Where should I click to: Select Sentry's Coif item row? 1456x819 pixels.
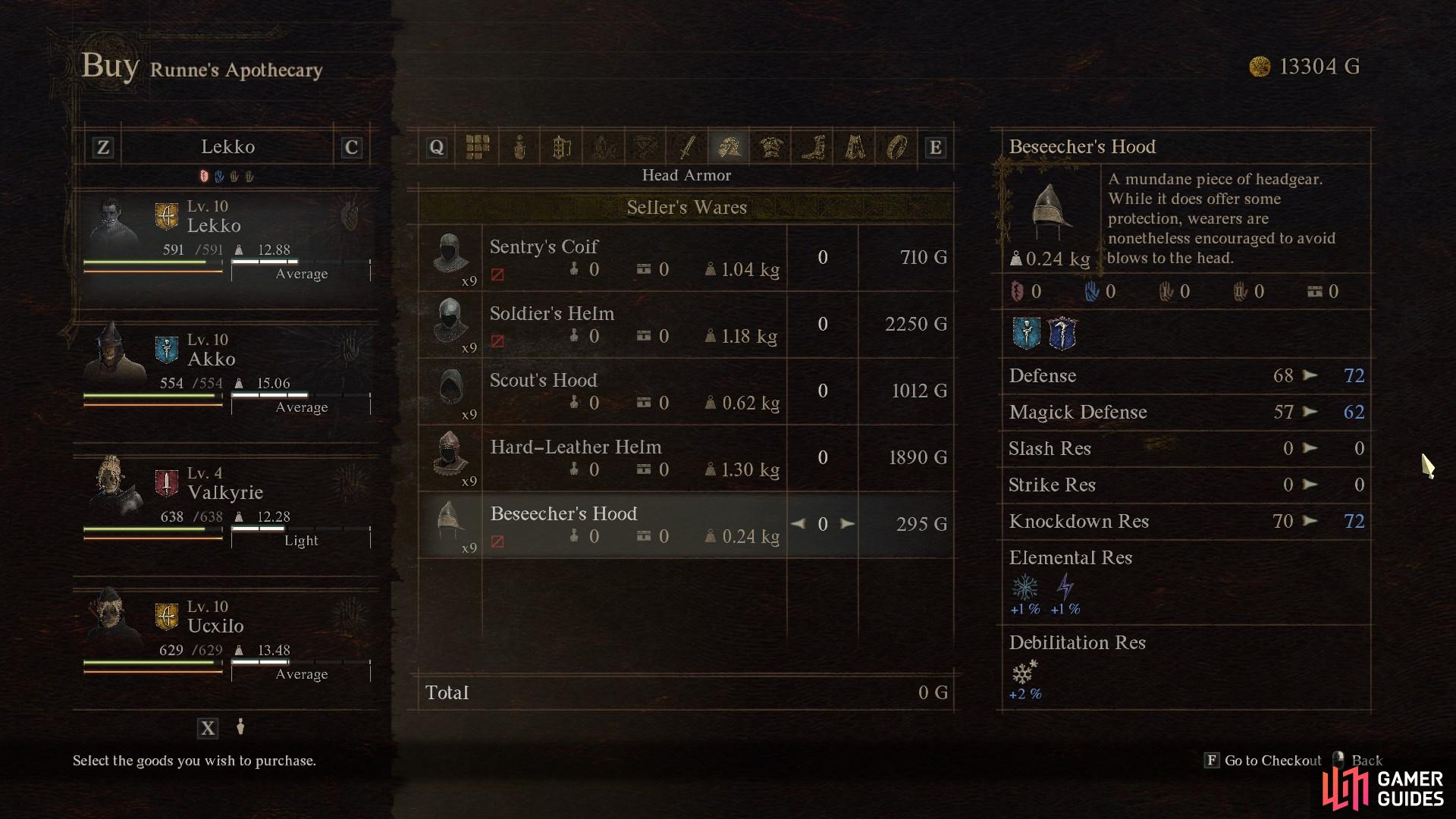pos(686,258)
